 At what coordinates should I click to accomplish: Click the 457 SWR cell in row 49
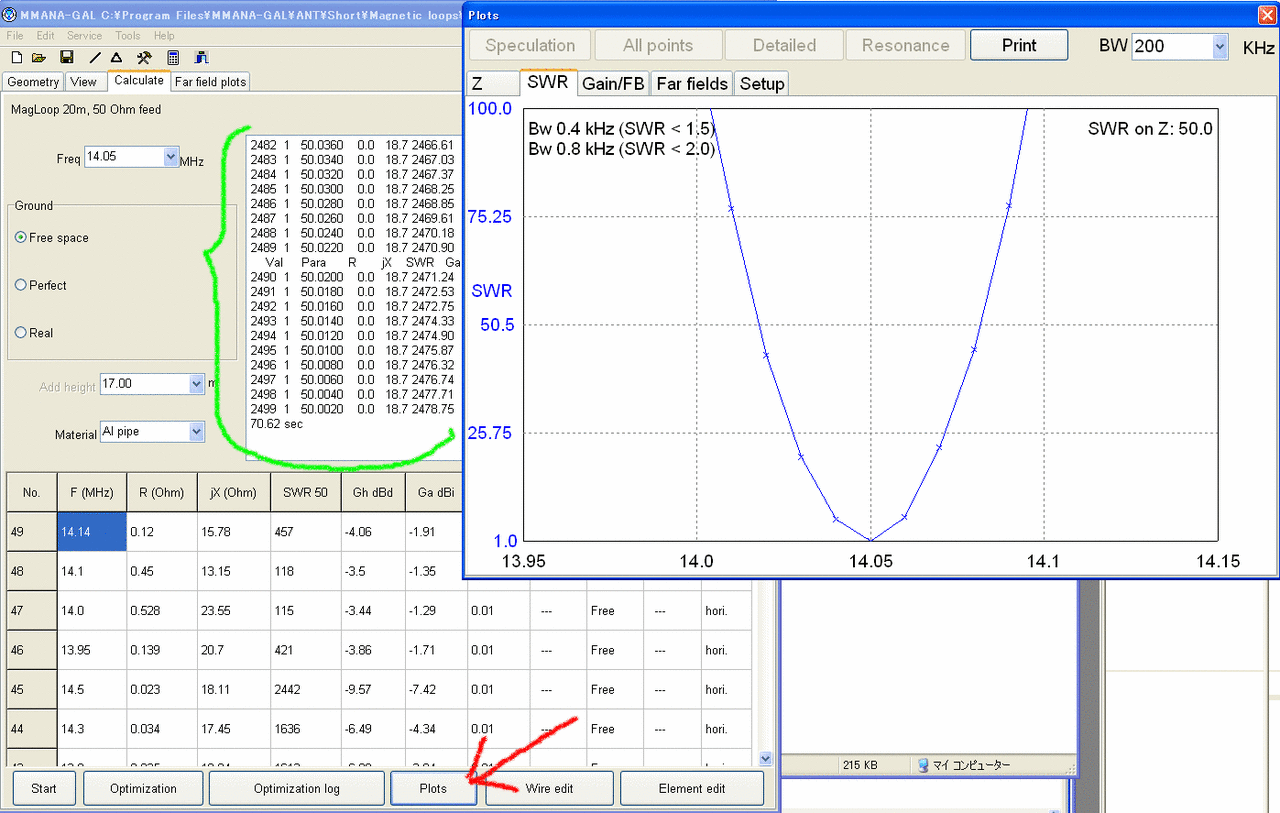pos(305,532)
